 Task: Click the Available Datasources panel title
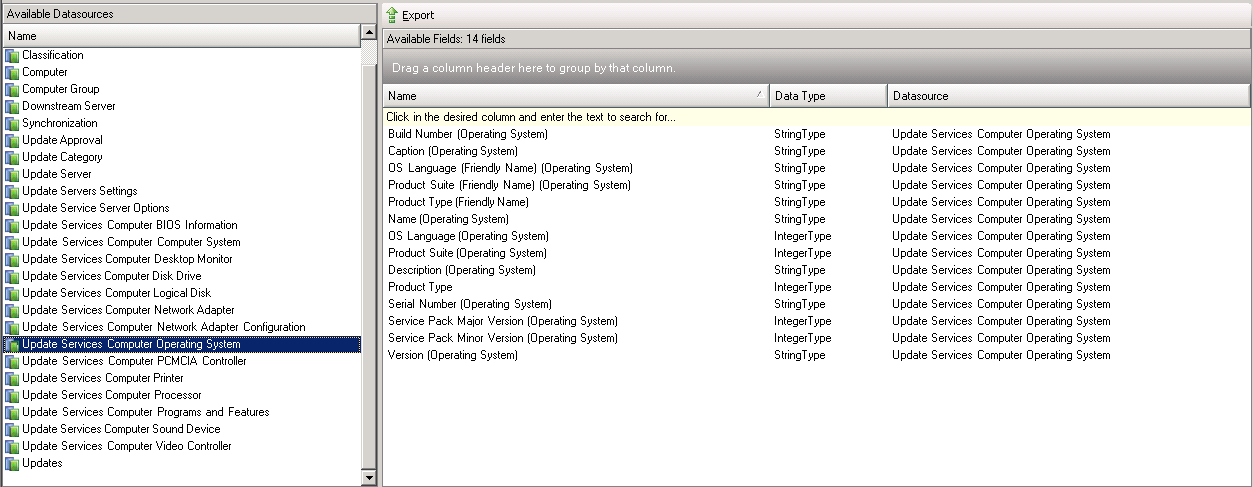(60, 14)
